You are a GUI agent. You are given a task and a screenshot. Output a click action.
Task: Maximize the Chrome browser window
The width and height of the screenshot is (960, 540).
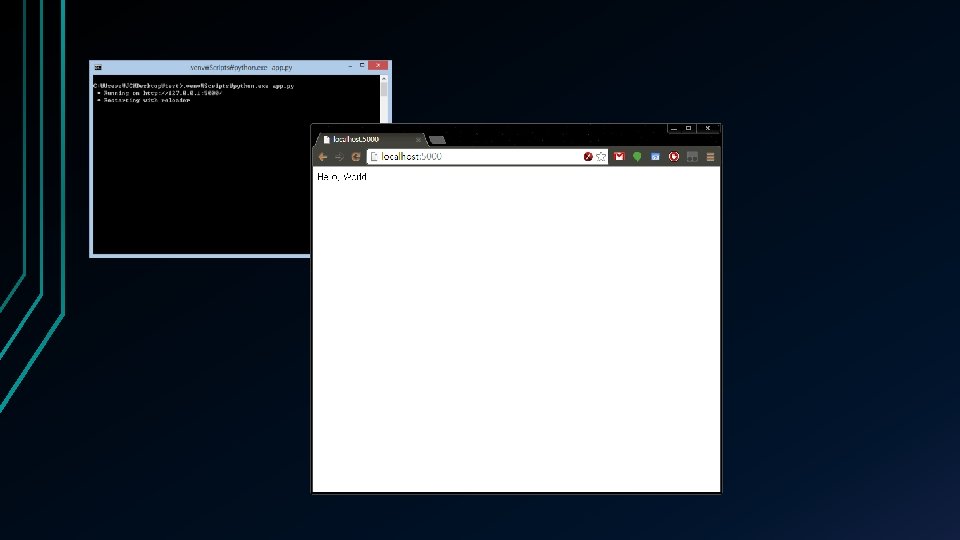point(689,128)
